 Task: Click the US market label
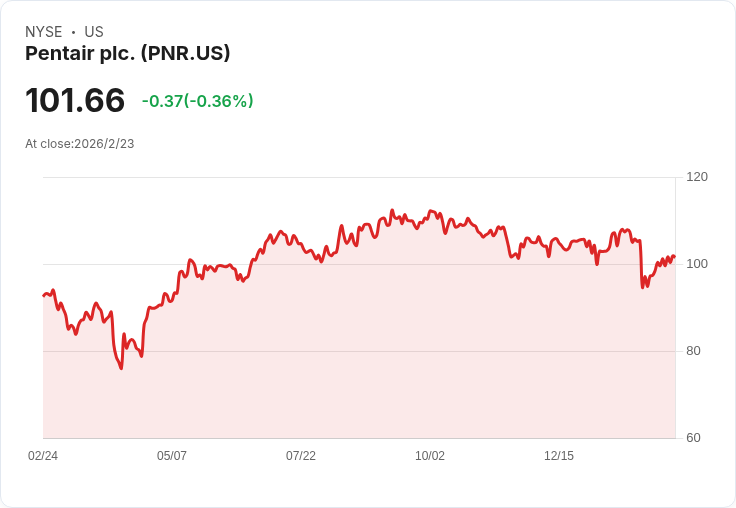click(x=94, y=32)
